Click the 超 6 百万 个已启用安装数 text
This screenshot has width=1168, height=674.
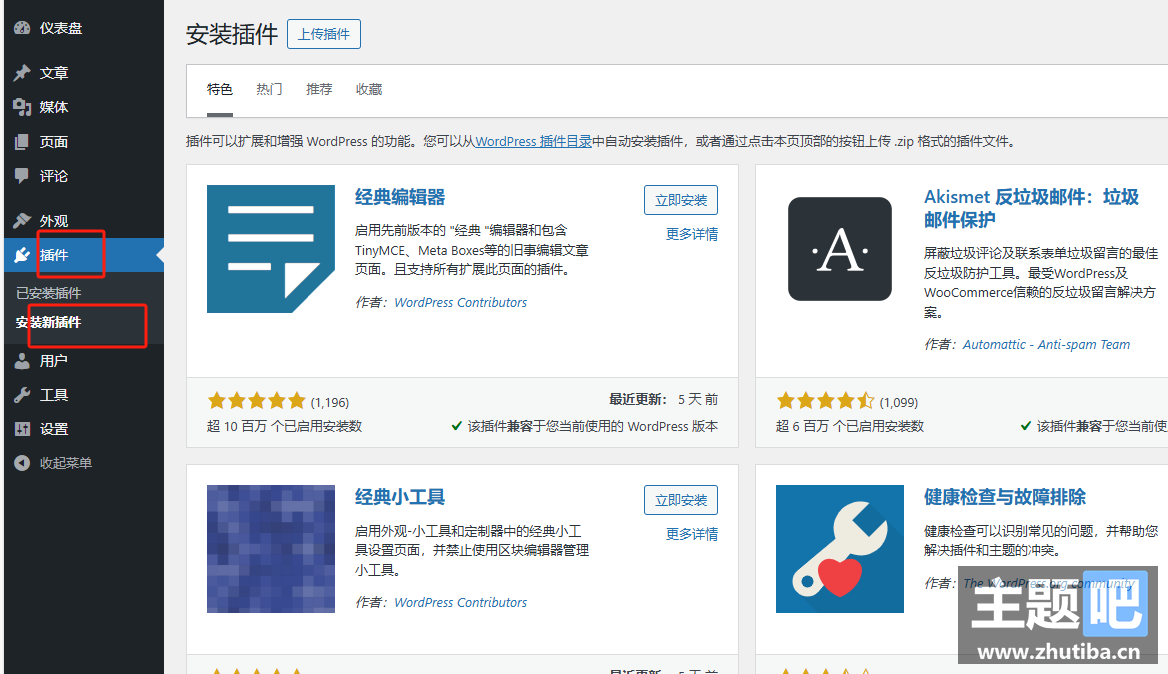coord(850,426)
